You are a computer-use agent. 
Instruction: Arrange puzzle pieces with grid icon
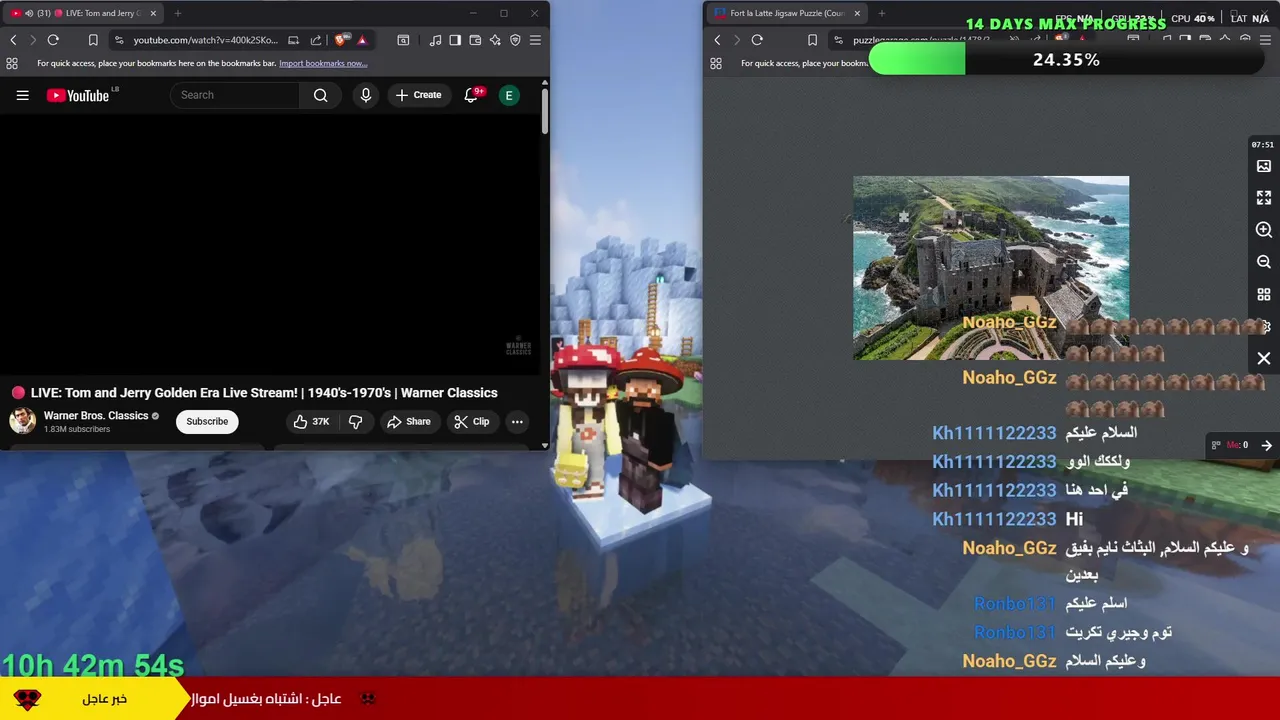pos(1264,295)
